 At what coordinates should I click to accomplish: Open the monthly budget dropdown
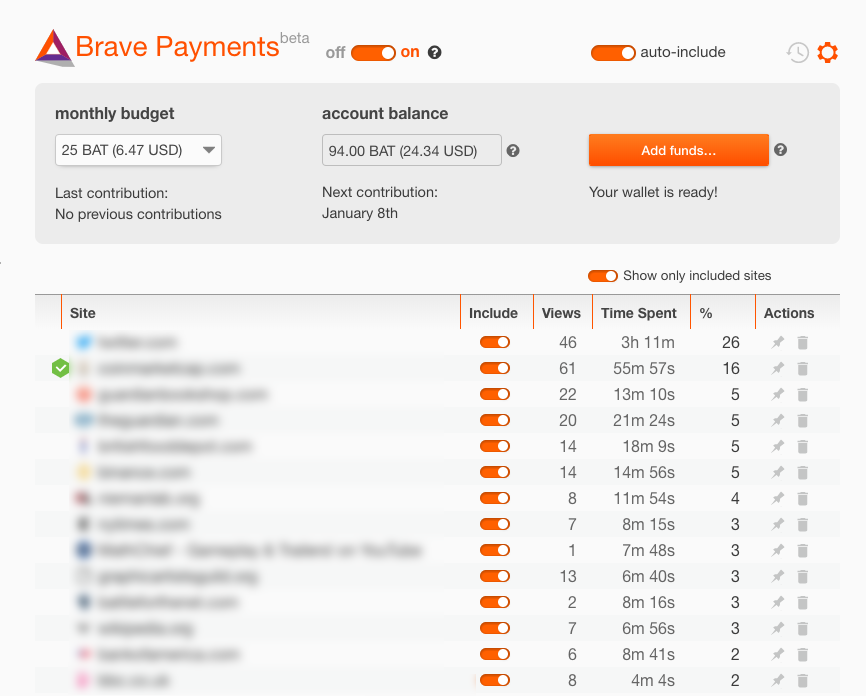click(x=138, y=150)
